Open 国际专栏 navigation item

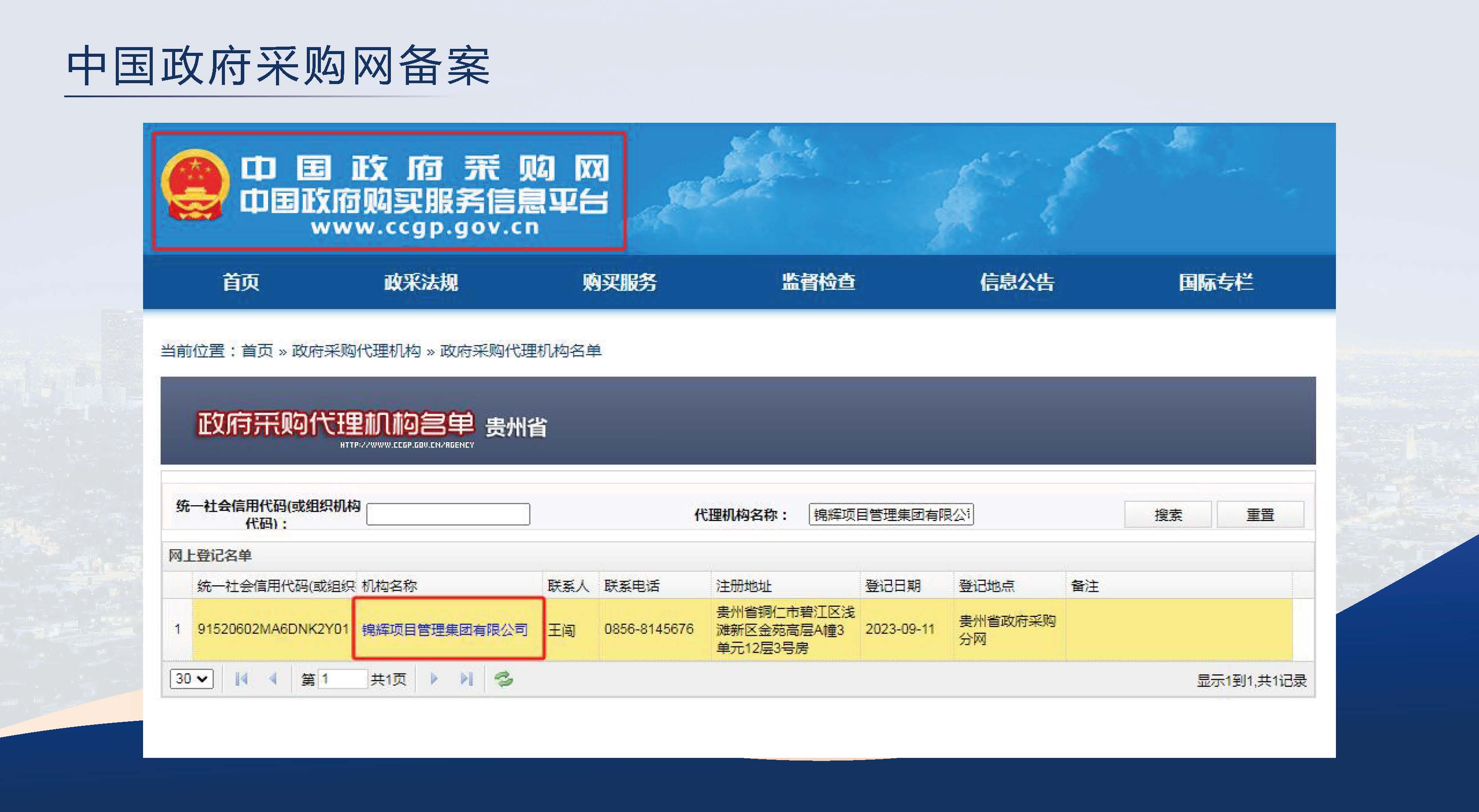[1215, 282]
